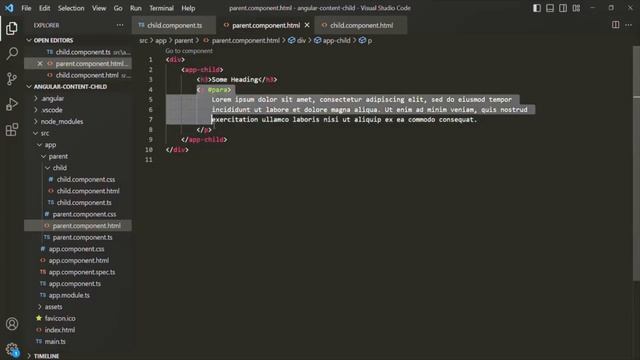Viewport: 640px width, 360px height.
Task: Switch to the child.component.html tab
Action: tap(361, 25)
